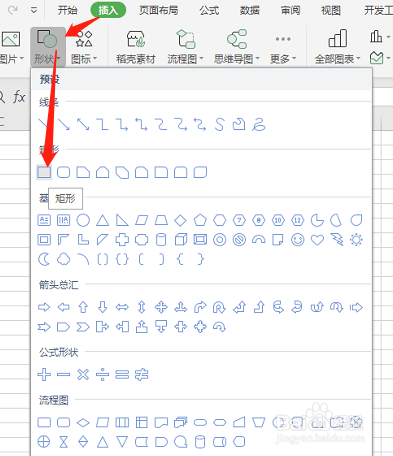Screen dimensions: 393x456
Task: Expand the 形状 shapes dropdown button
Action: [x=47, y=47]
